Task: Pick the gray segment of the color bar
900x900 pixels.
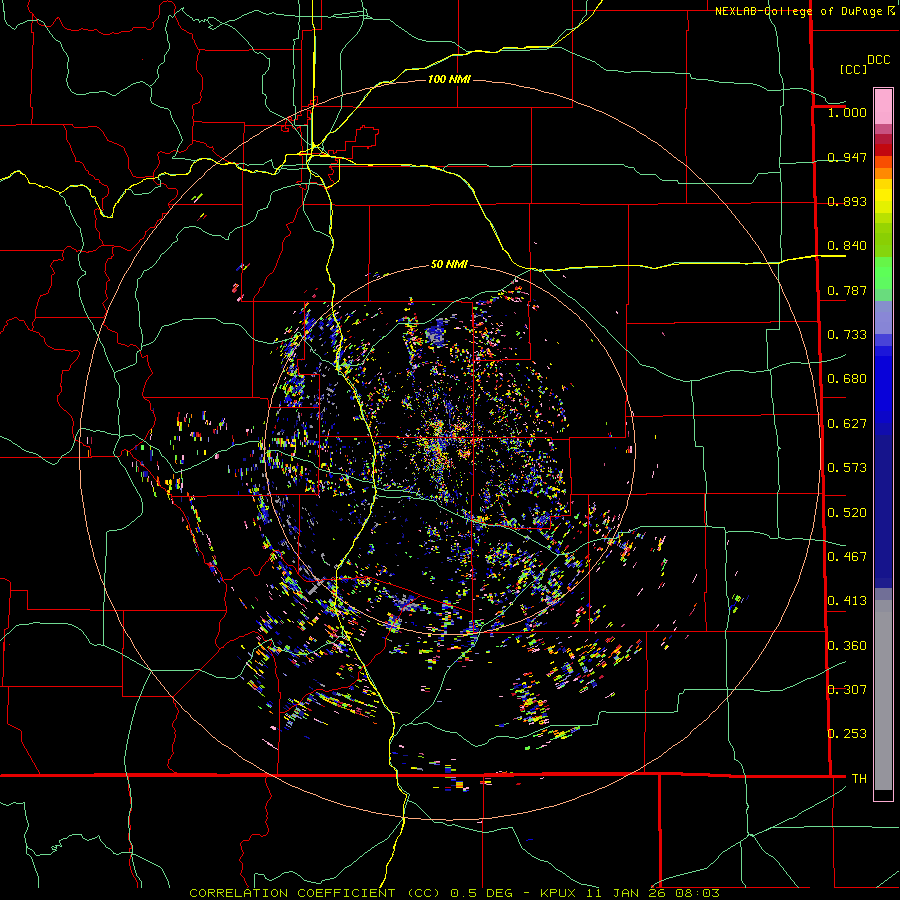Action: point(883,695)
